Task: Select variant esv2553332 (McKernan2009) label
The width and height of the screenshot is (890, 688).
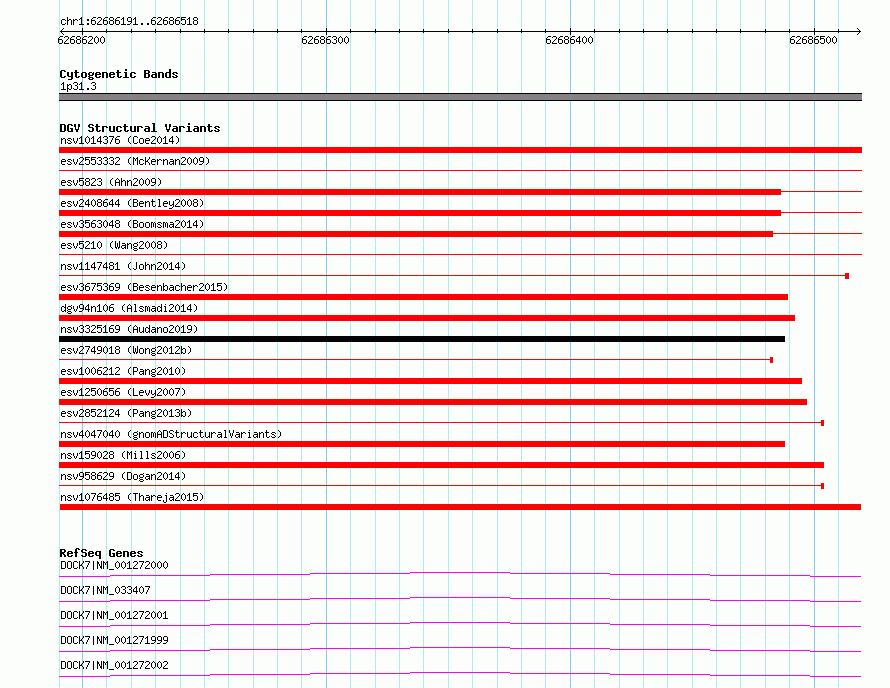Action: click(x=135, y=161)
